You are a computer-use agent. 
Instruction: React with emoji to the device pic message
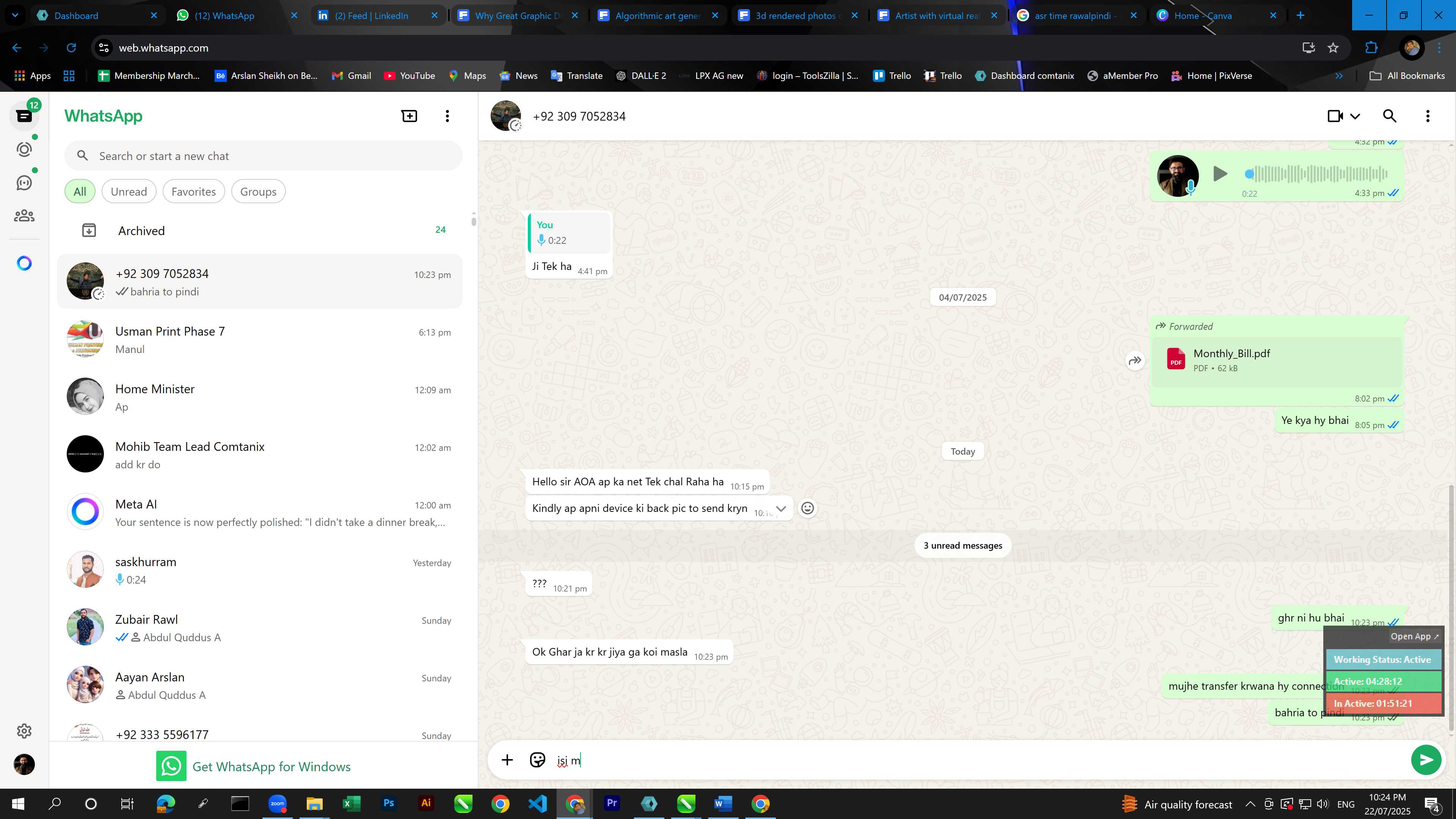(x=808, y=508)
